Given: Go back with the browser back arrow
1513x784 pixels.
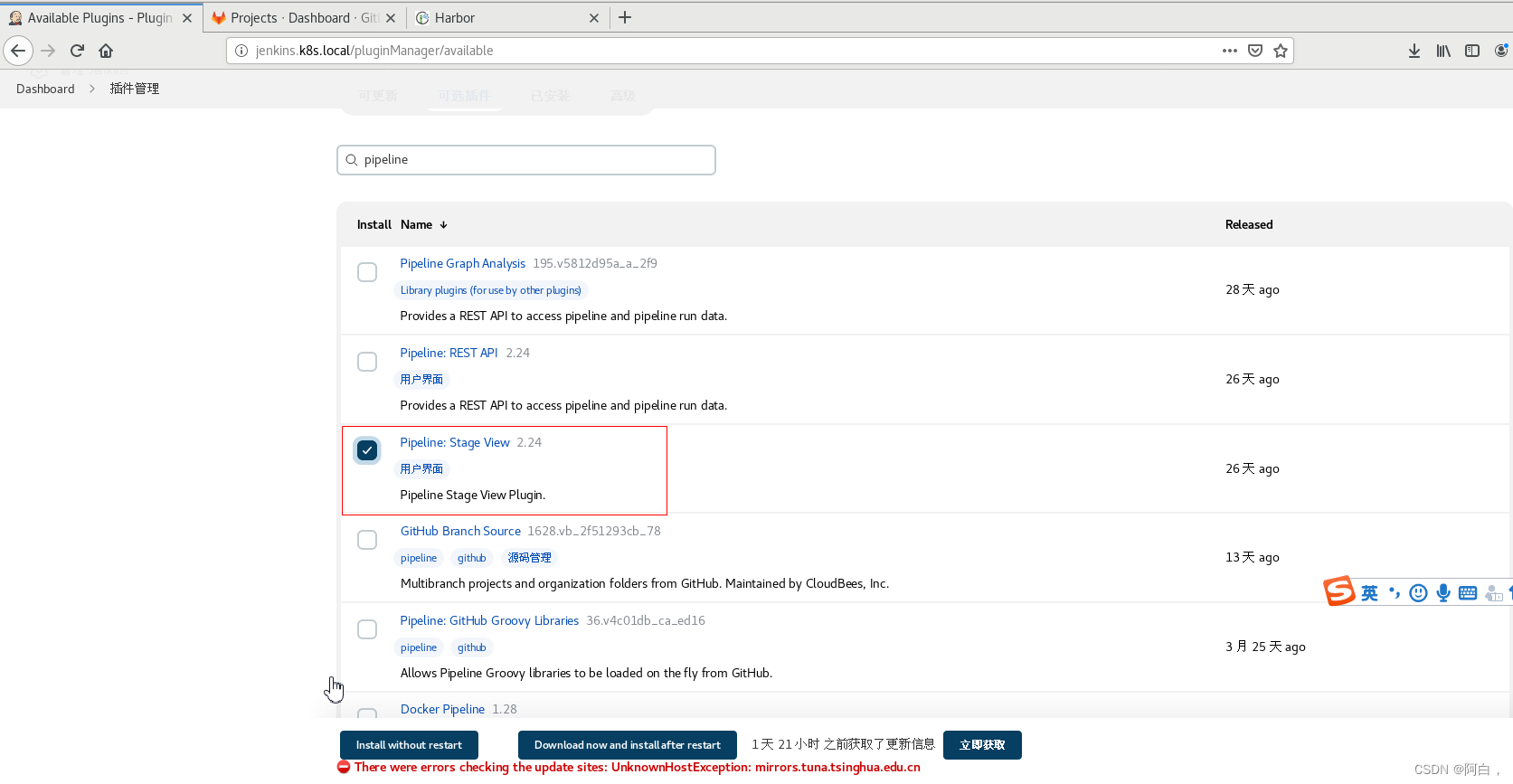Looking at the screenshot, I should coord(18,51).
